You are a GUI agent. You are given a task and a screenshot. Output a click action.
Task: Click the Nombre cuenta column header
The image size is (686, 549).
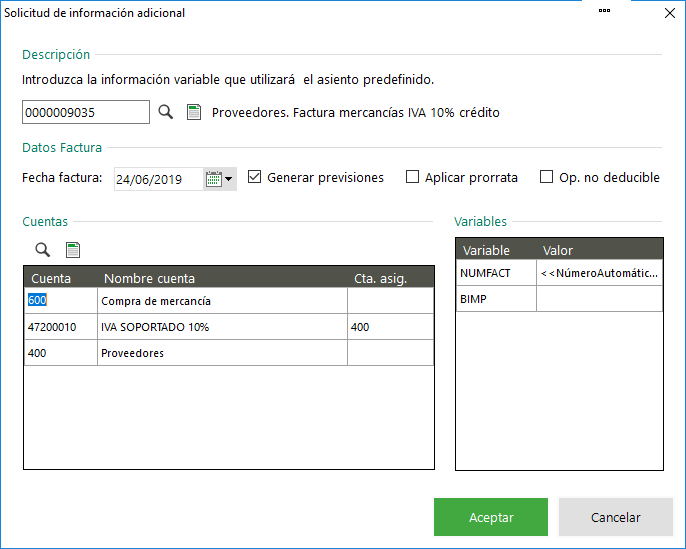pyautogui.click(x=222, y=278)
